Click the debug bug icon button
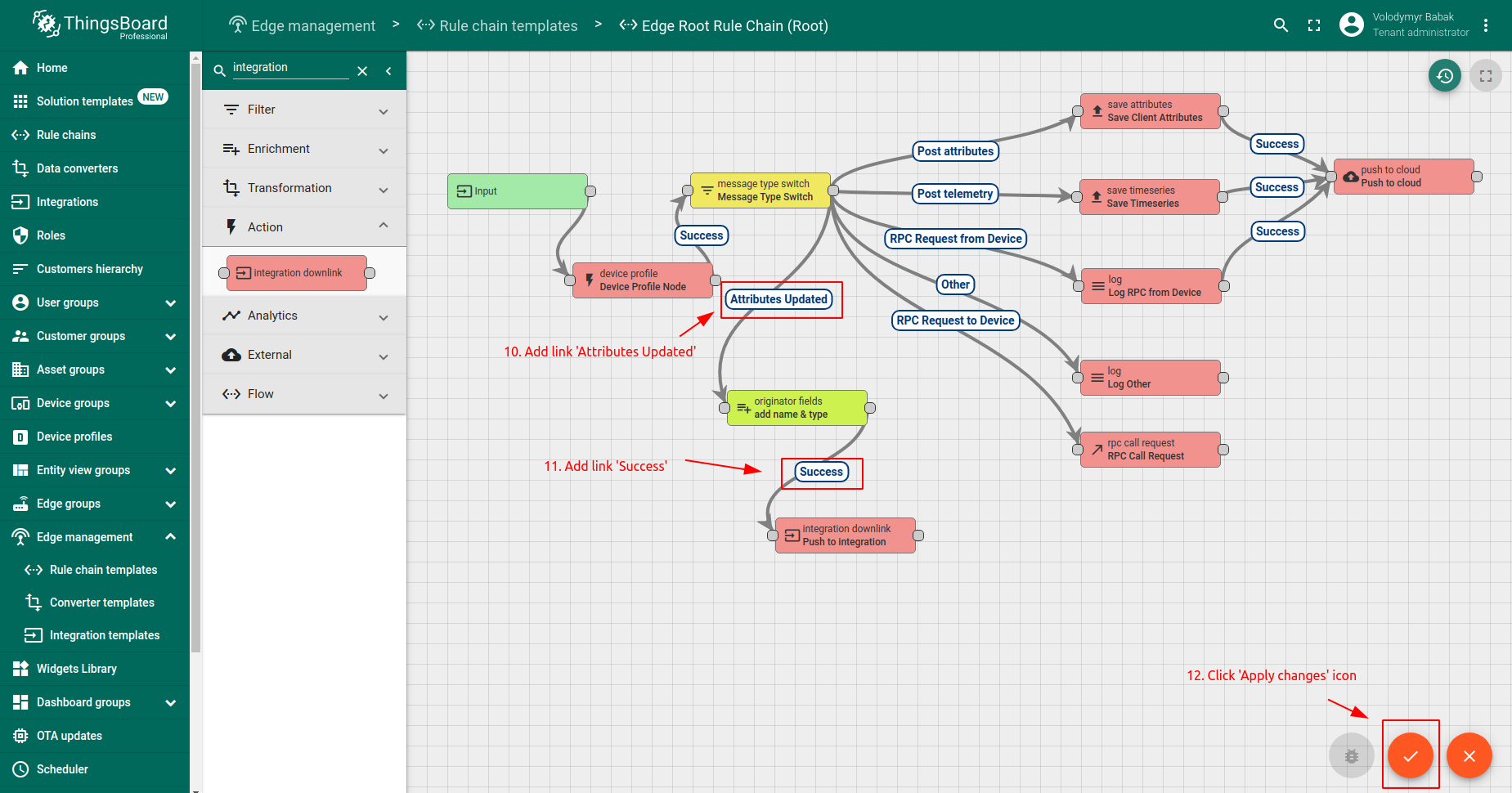The width and height of the screenshot is (1512, 793). click(1352, 755)
